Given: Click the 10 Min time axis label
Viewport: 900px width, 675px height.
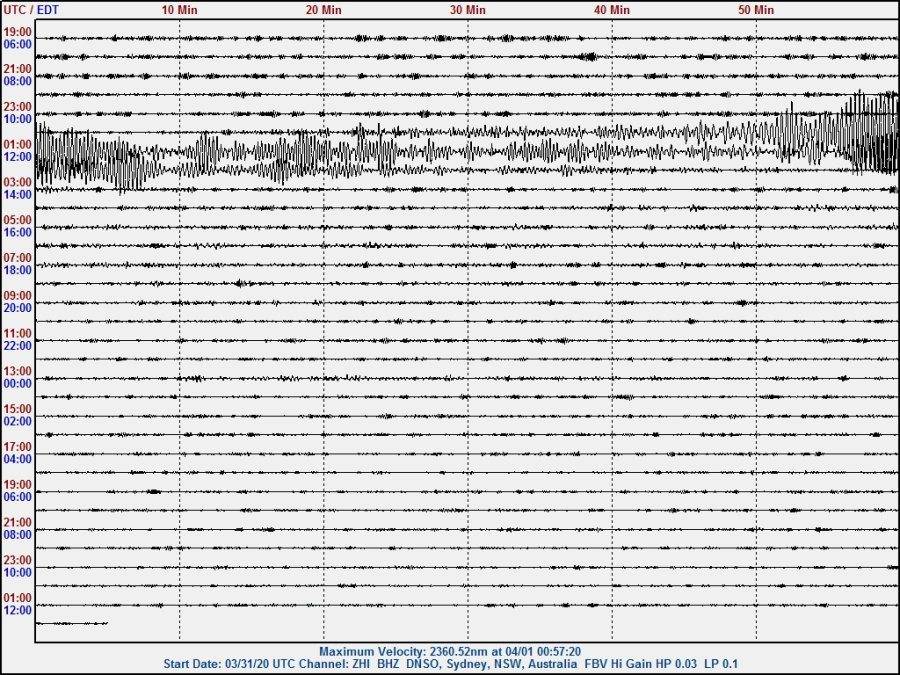Looking at the screenshot, I should pyautogui.click(x=179, y=9).
